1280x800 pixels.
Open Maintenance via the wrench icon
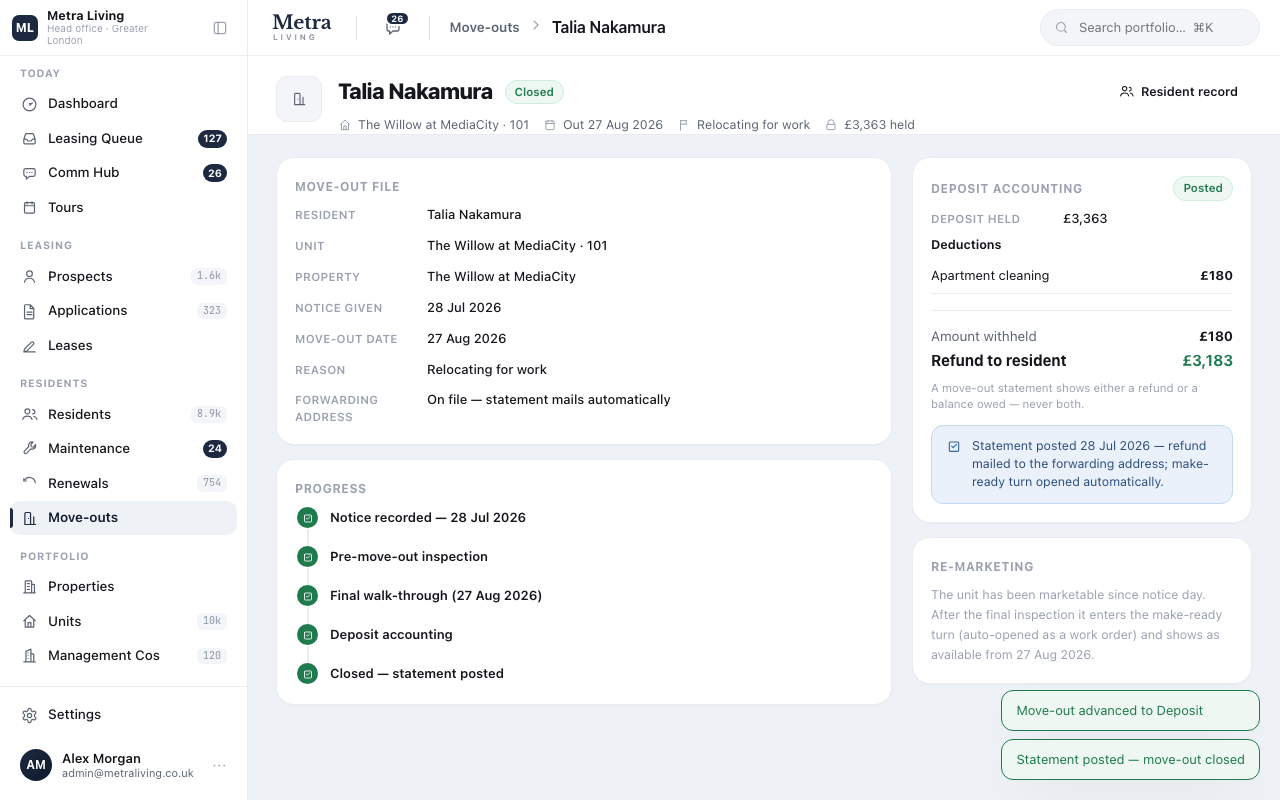30,449
